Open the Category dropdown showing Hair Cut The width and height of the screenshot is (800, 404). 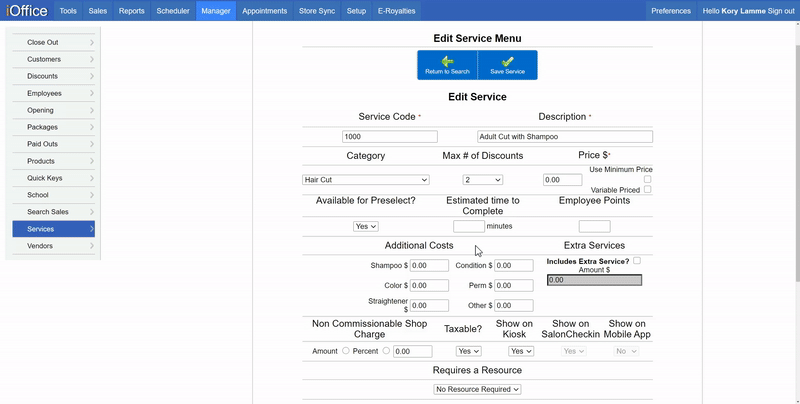tap(366, 180)
